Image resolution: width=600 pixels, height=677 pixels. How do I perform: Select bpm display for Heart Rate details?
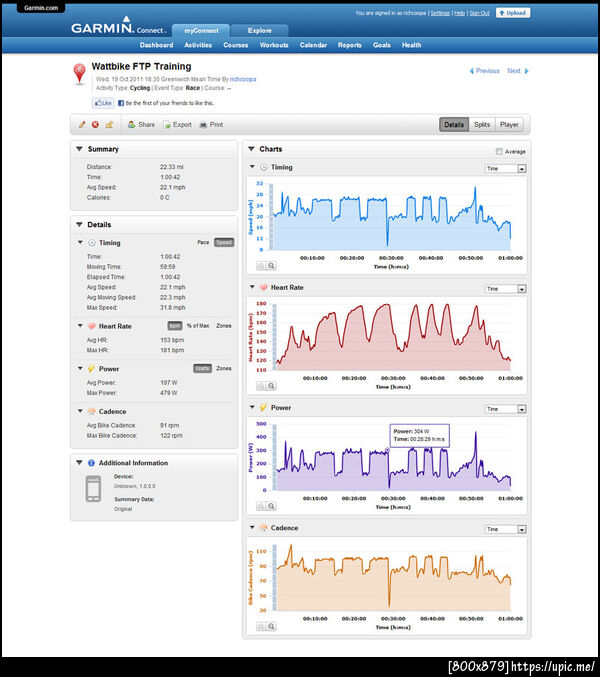[x=175, y=326]
